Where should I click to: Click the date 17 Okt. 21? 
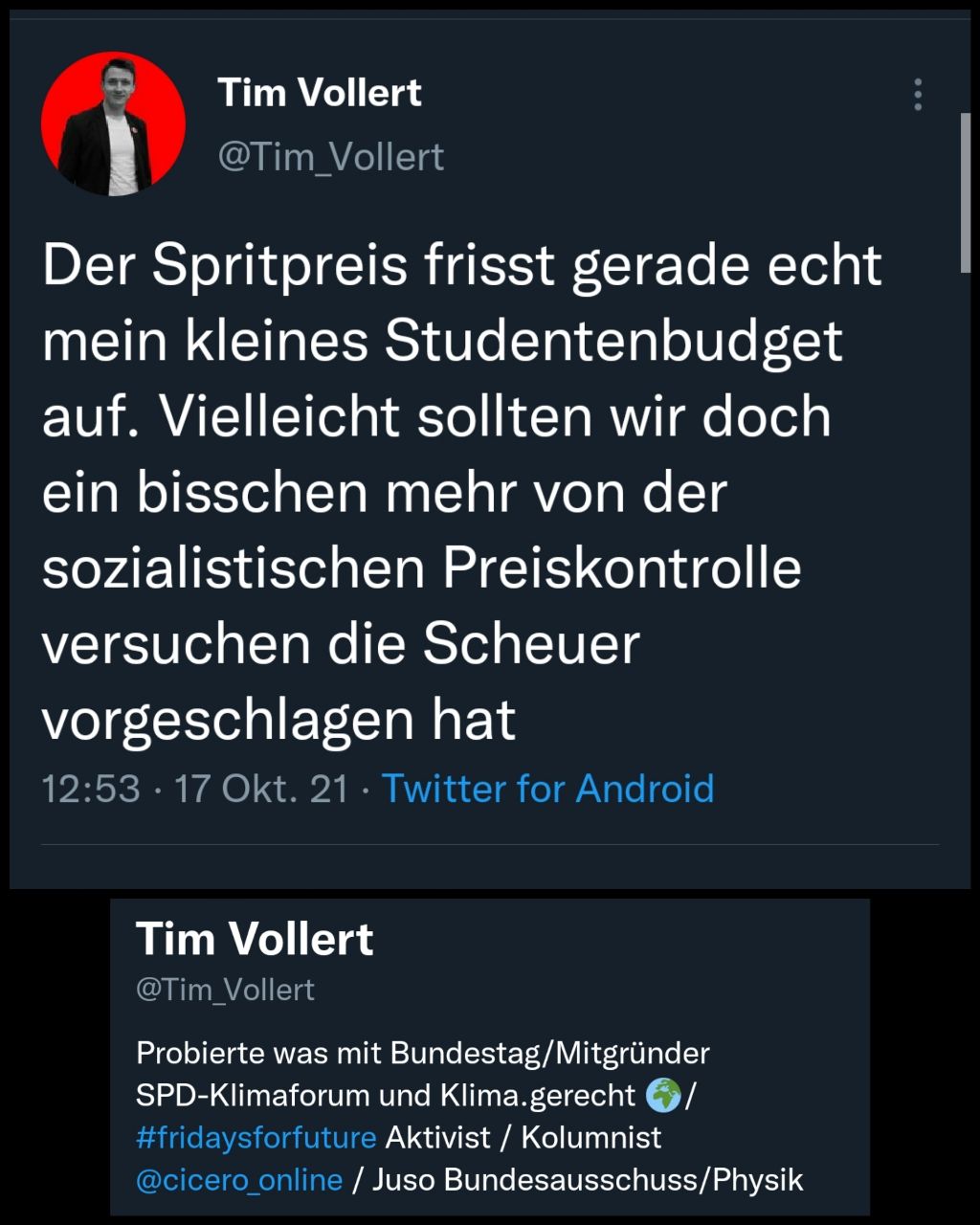click(260, 789)
